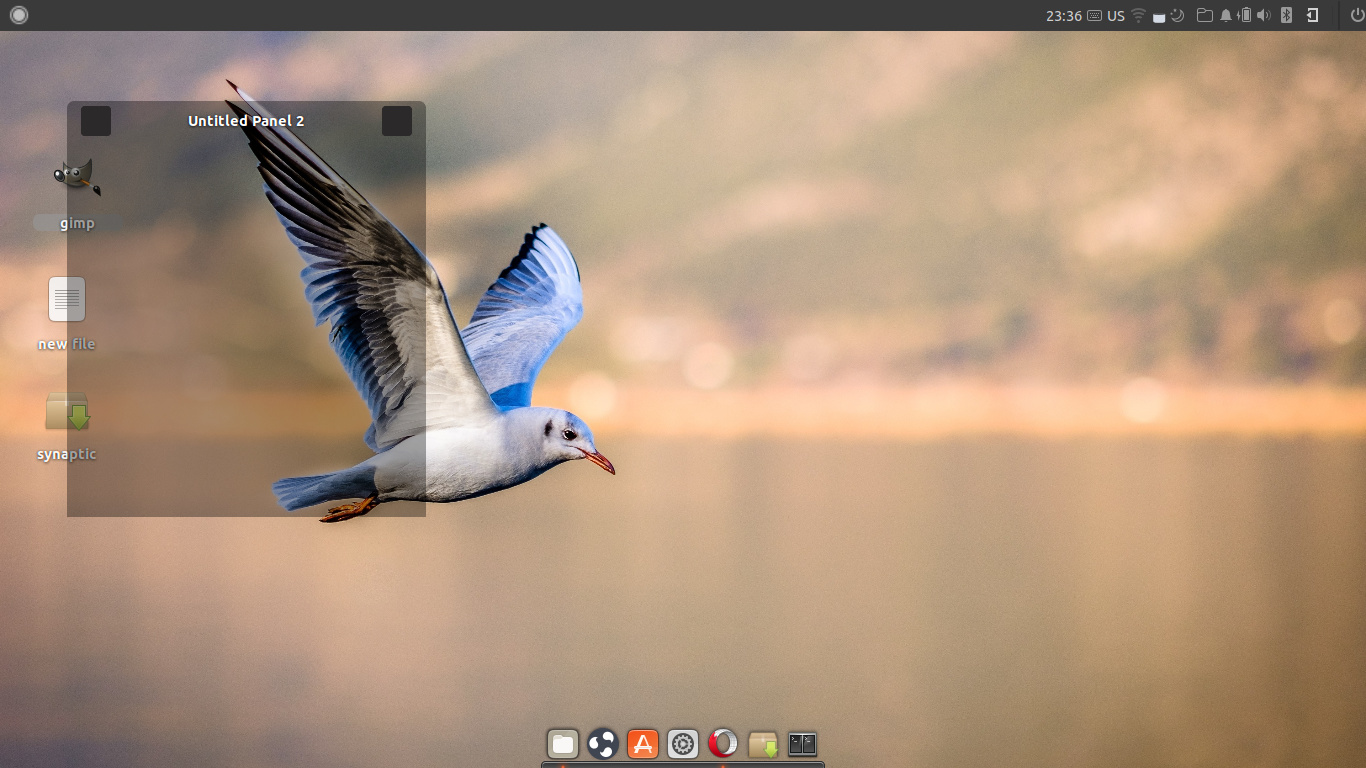Launch Opera browser from the dock
This screenshot has height=768, width=1366.
722,743
